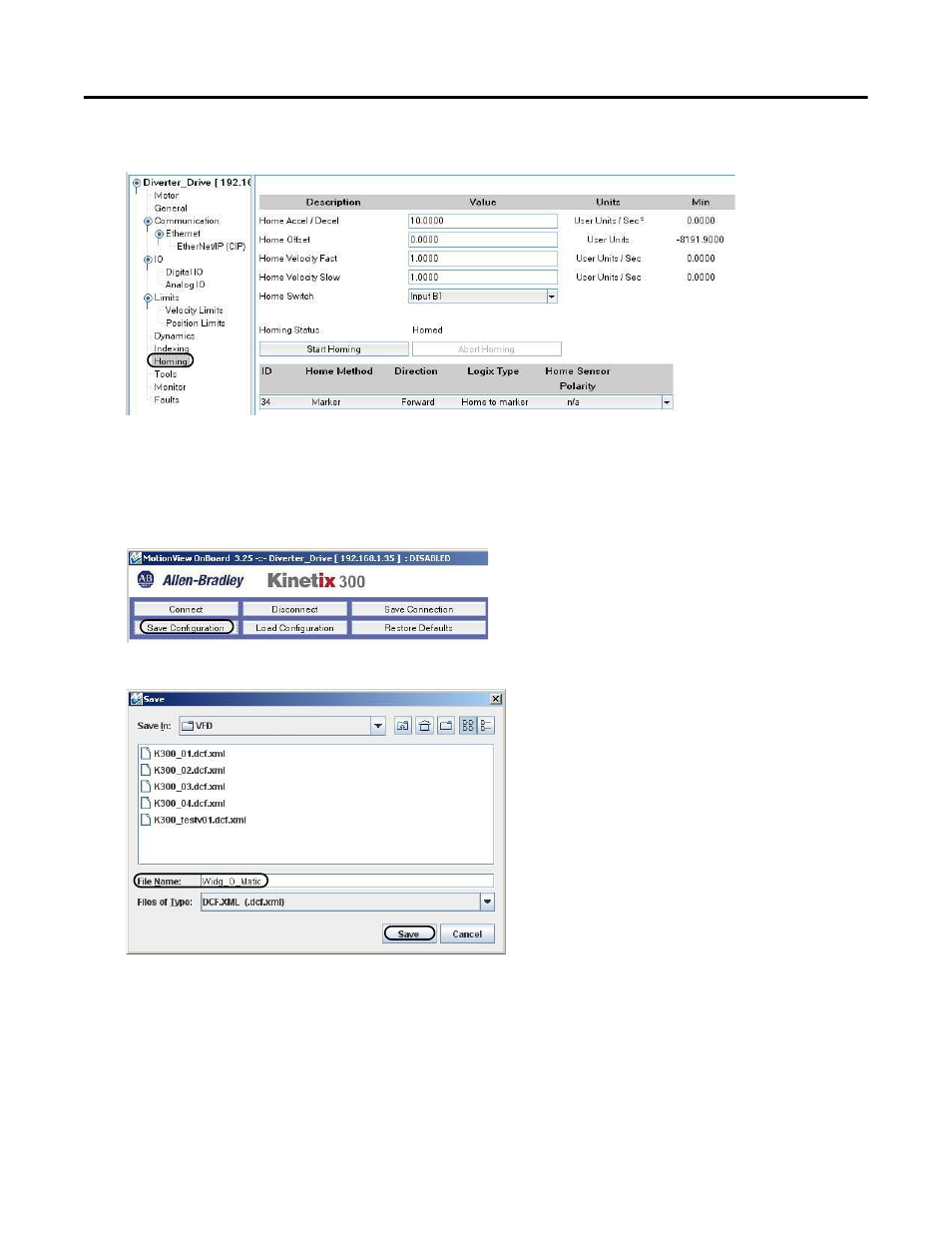Select Digital IO in the tree
Image resolution: width=952 pixels, height=1233 pixels.
click(185, 273)
